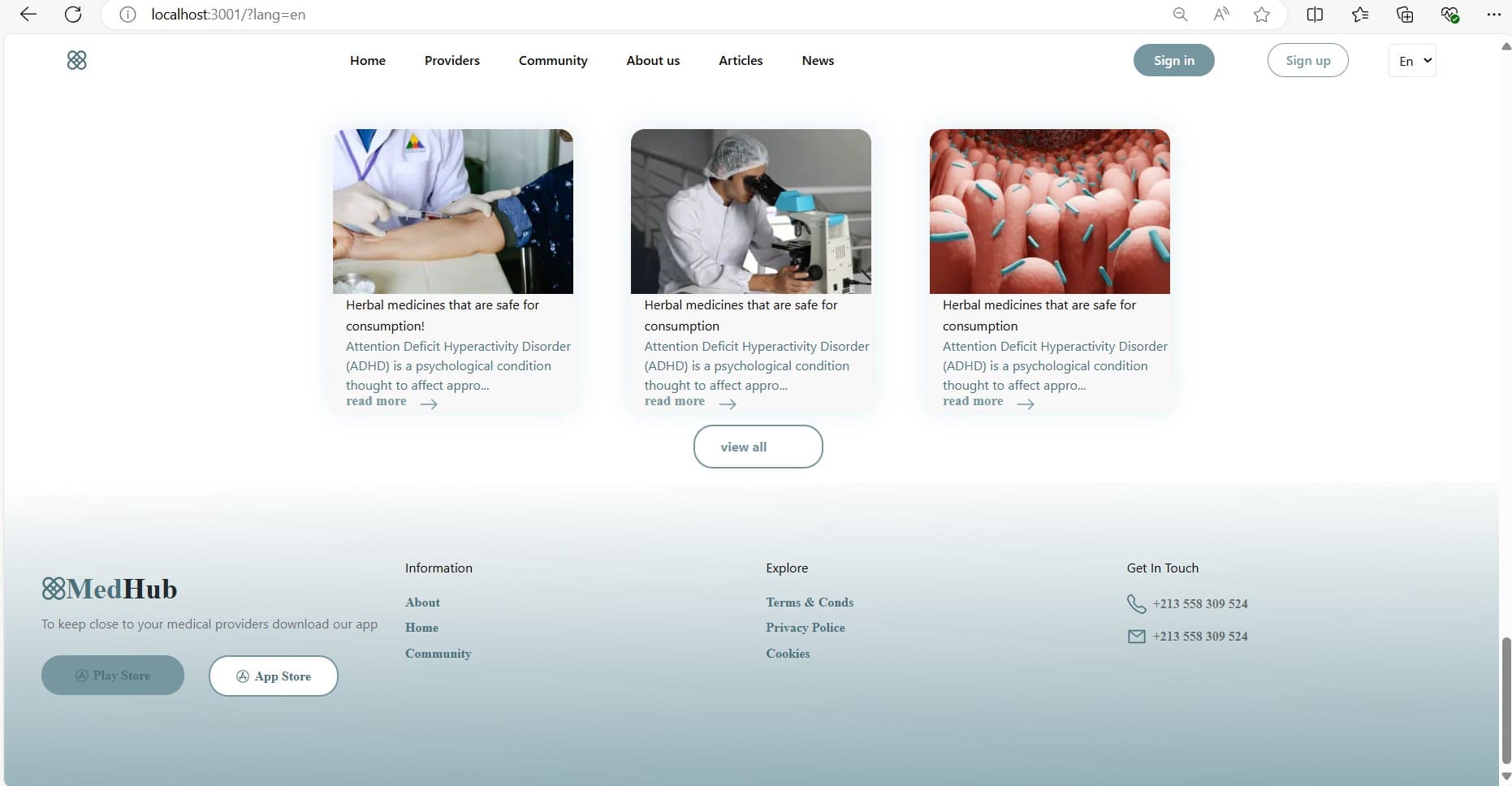Click the phone icon in Get In Touch
The width and height of the screenshot is (1512, 786).
[x=1136, y=604]
